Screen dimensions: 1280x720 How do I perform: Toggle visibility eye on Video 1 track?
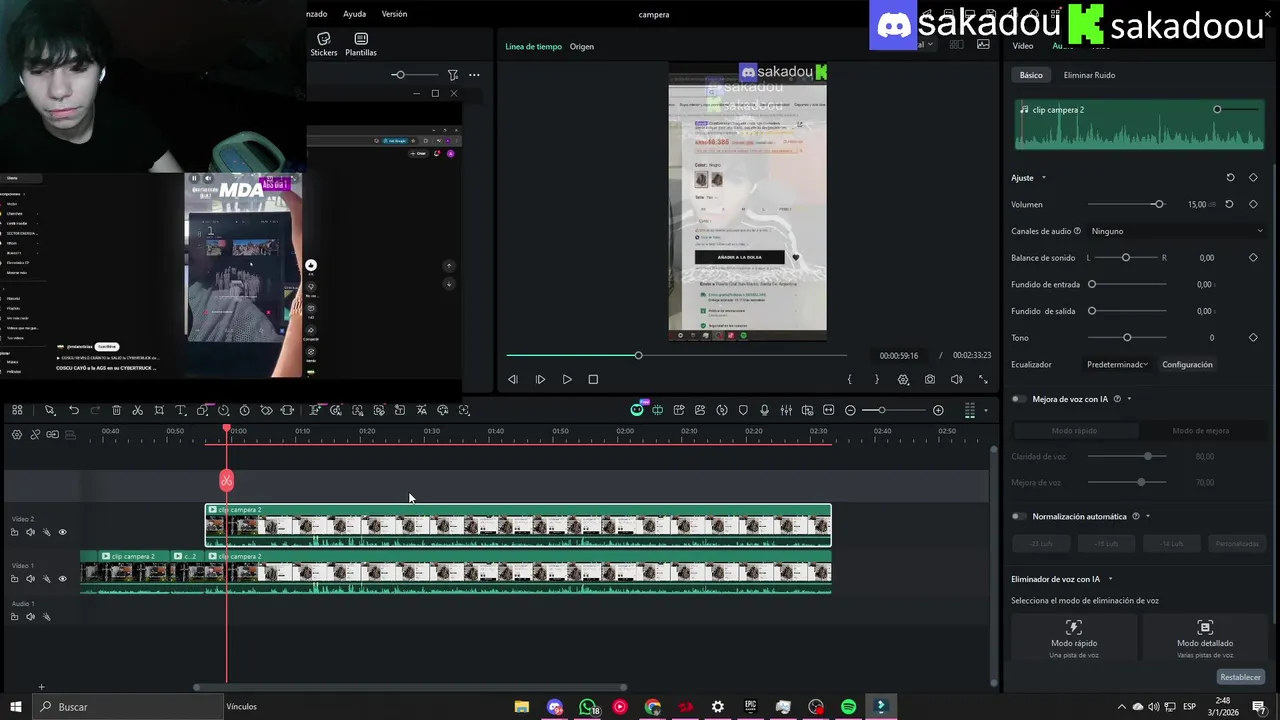tap(62, 578)
